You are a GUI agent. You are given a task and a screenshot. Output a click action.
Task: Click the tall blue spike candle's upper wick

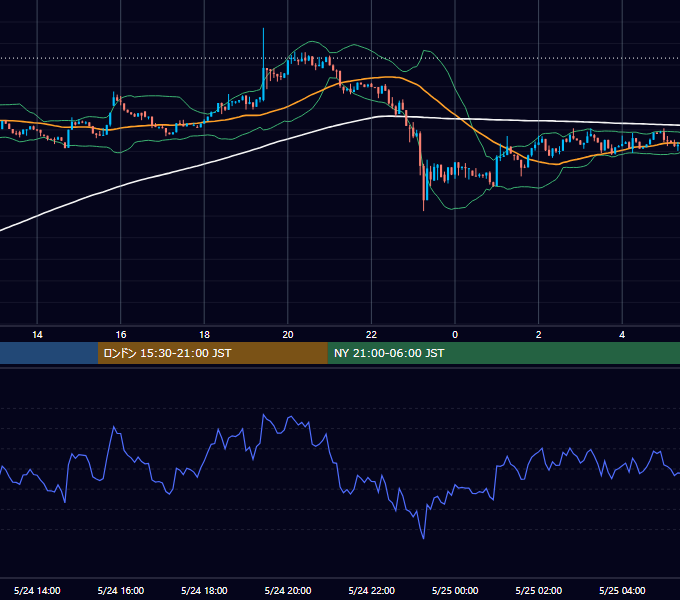pyautogui.click(x=263, y=48)
